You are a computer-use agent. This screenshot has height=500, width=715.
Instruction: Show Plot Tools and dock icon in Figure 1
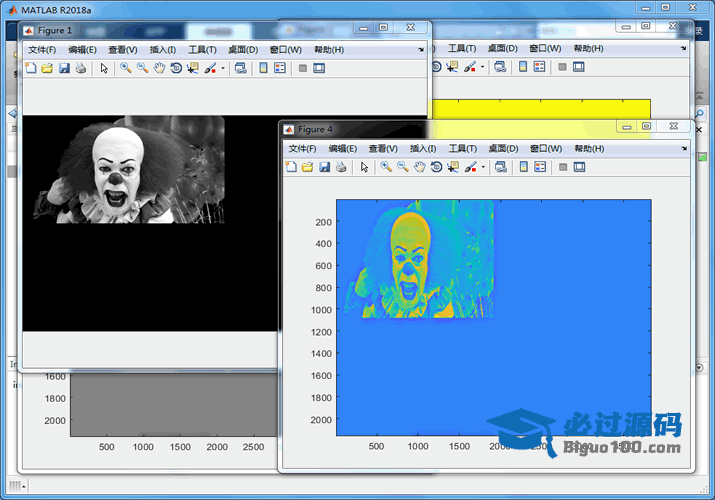click(x=319, y=68)
